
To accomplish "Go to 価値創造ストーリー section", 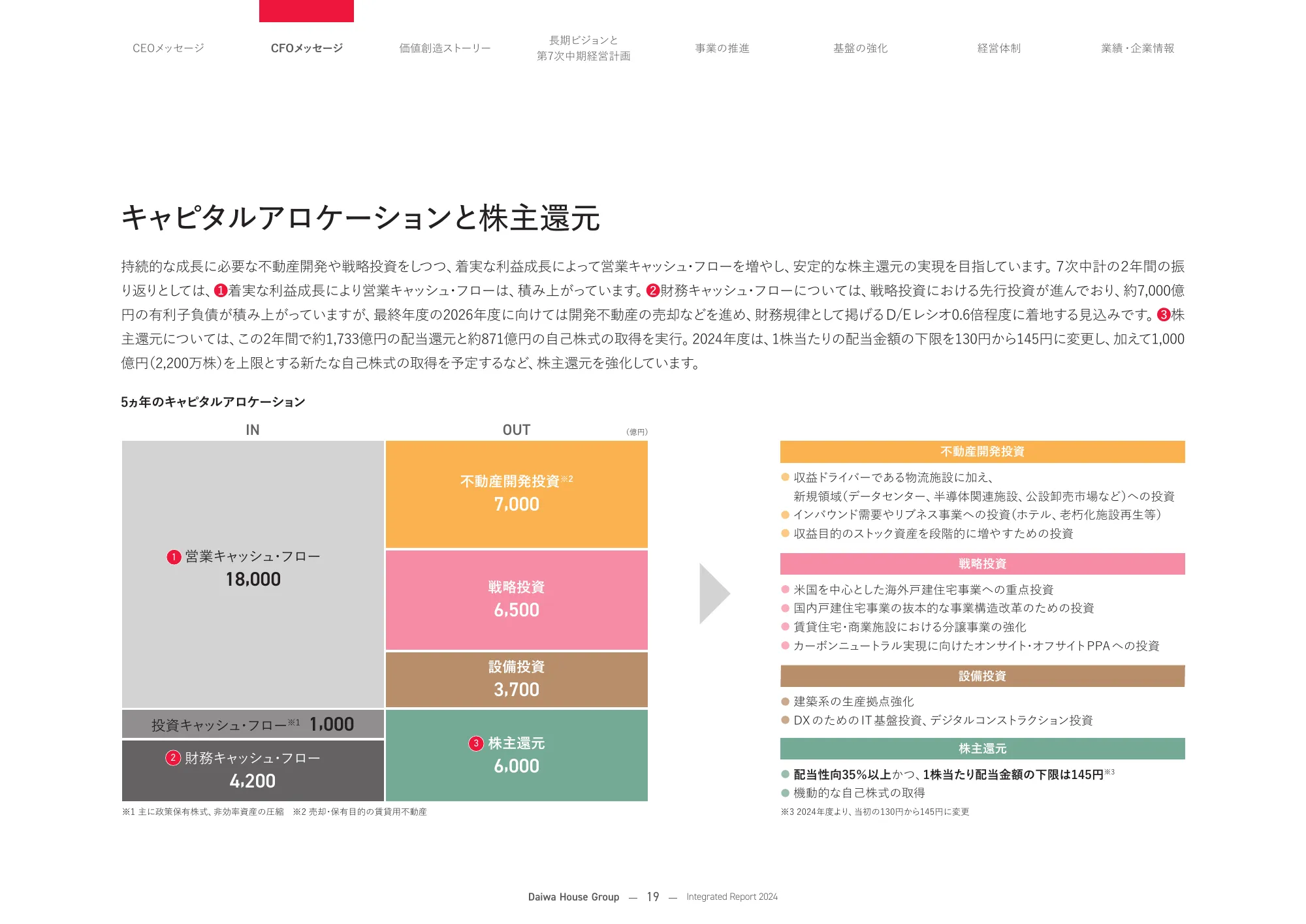I will coord(445,48).
